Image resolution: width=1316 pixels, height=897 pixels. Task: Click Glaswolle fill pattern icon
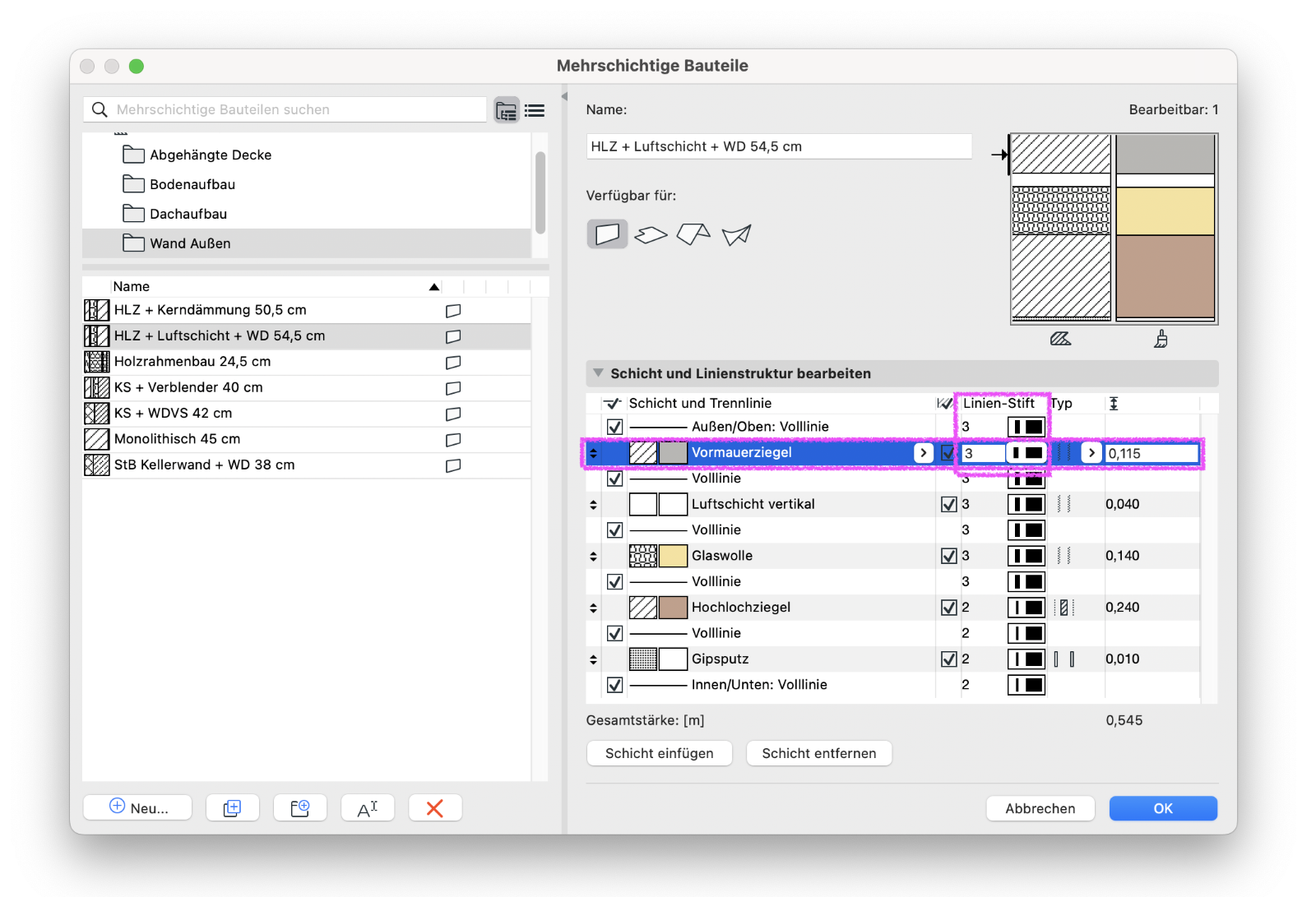[643, 556]
